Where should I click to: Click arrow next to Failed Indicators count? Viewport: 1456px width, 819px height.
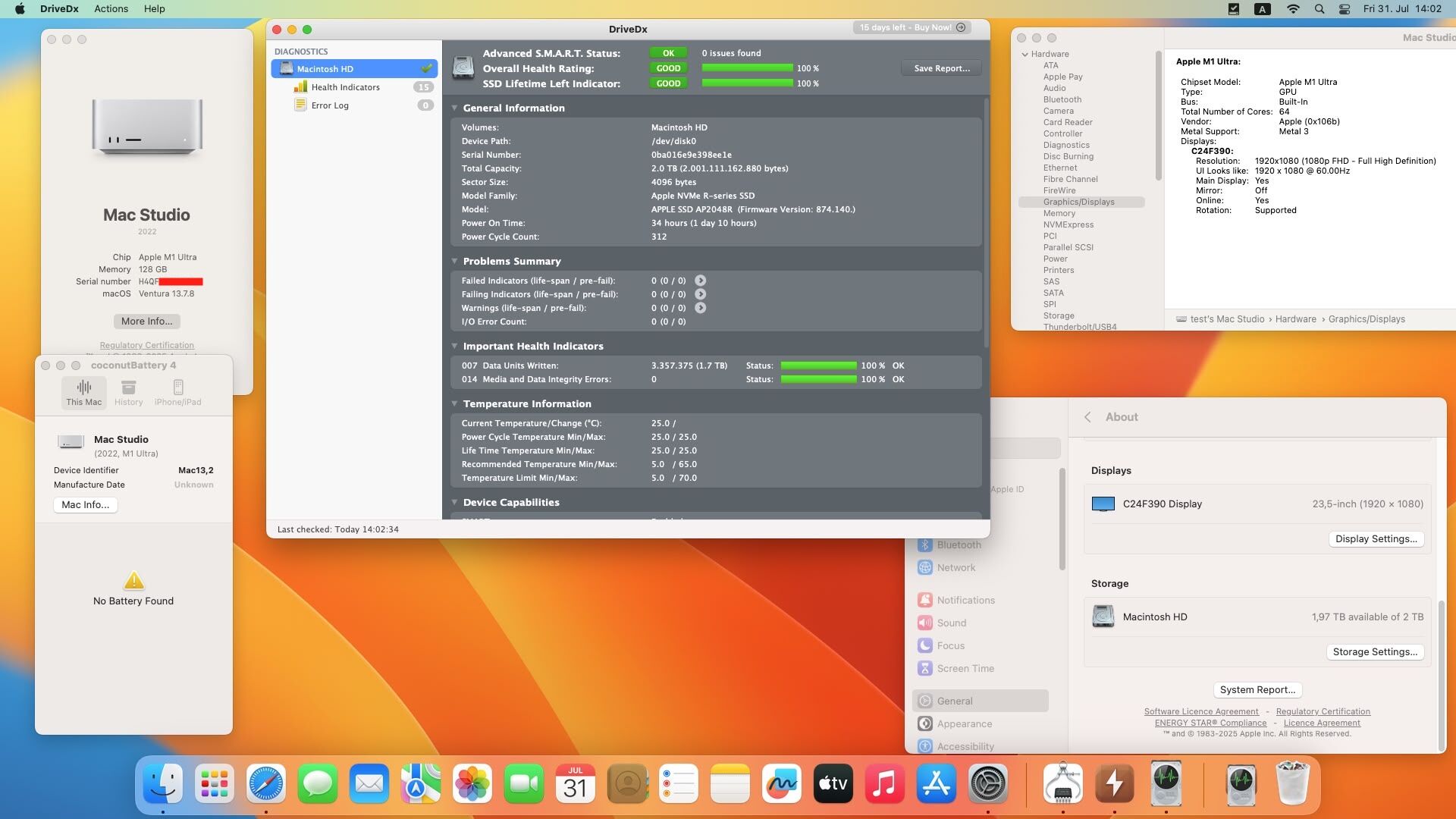point(700,281)
